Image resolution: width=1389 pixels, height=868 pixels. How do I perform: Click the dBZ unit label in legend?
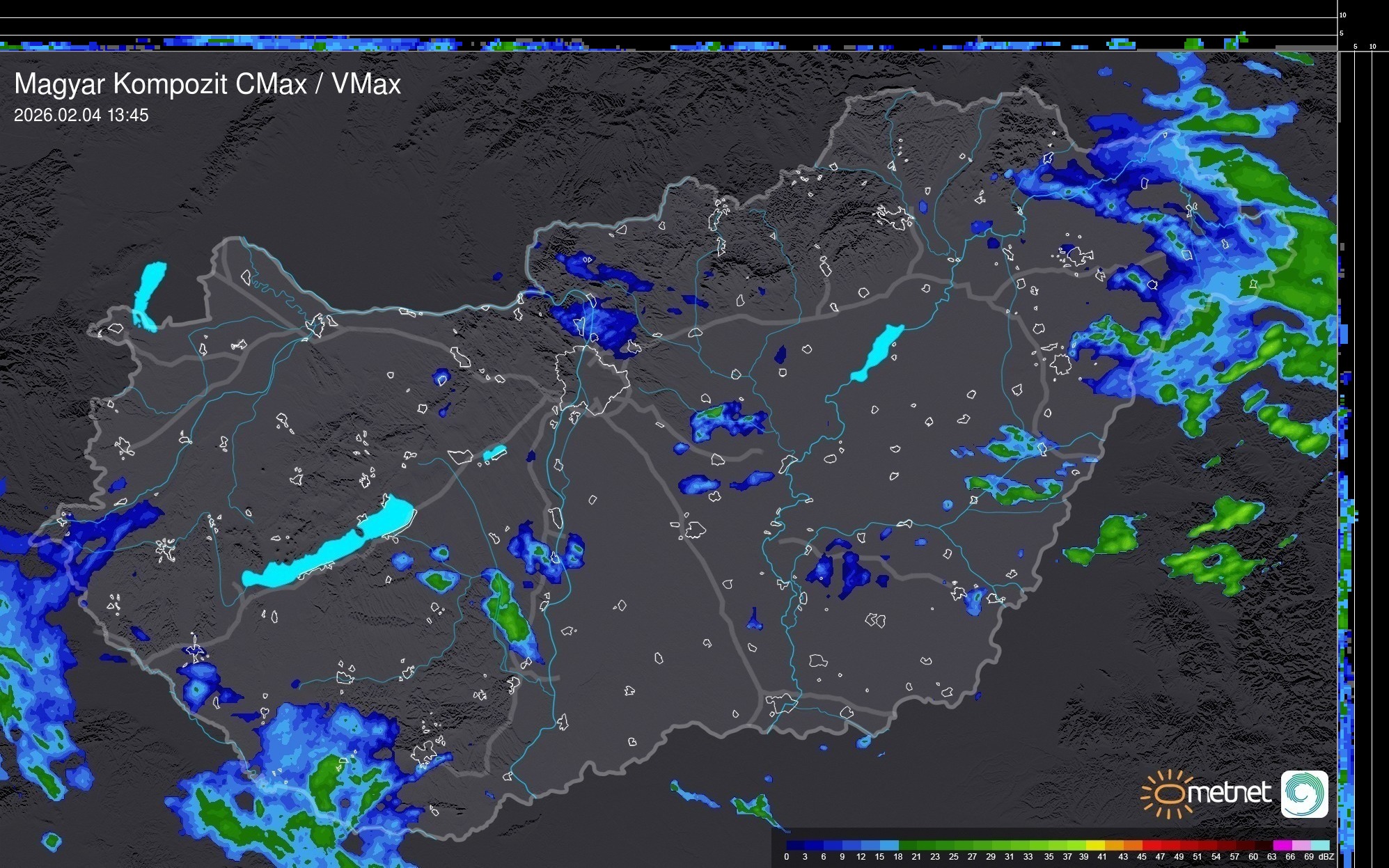point(1326,857)
